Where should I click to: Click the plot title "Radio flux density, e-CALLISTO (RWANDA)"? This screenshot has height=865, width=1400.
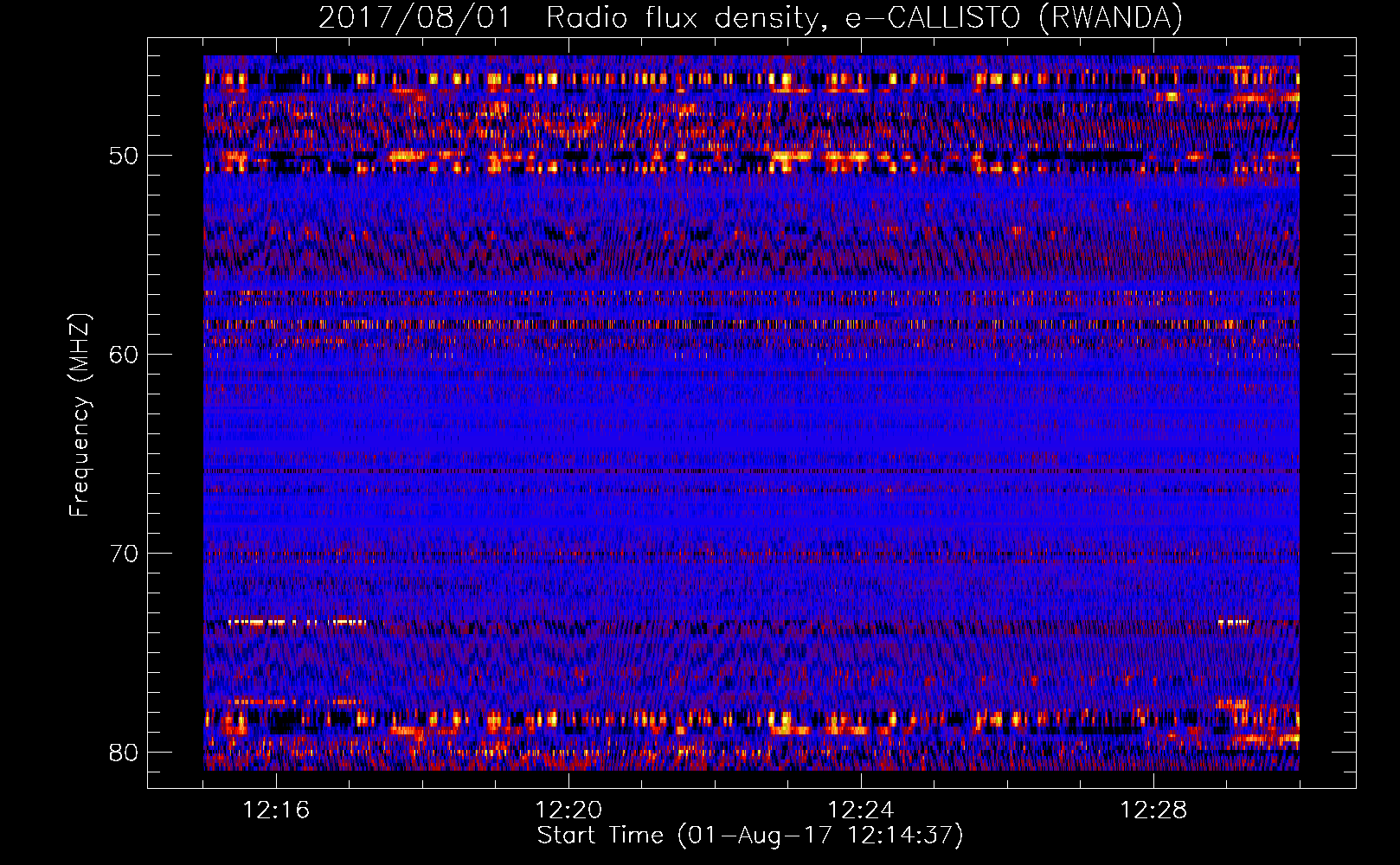click(864, 18)
